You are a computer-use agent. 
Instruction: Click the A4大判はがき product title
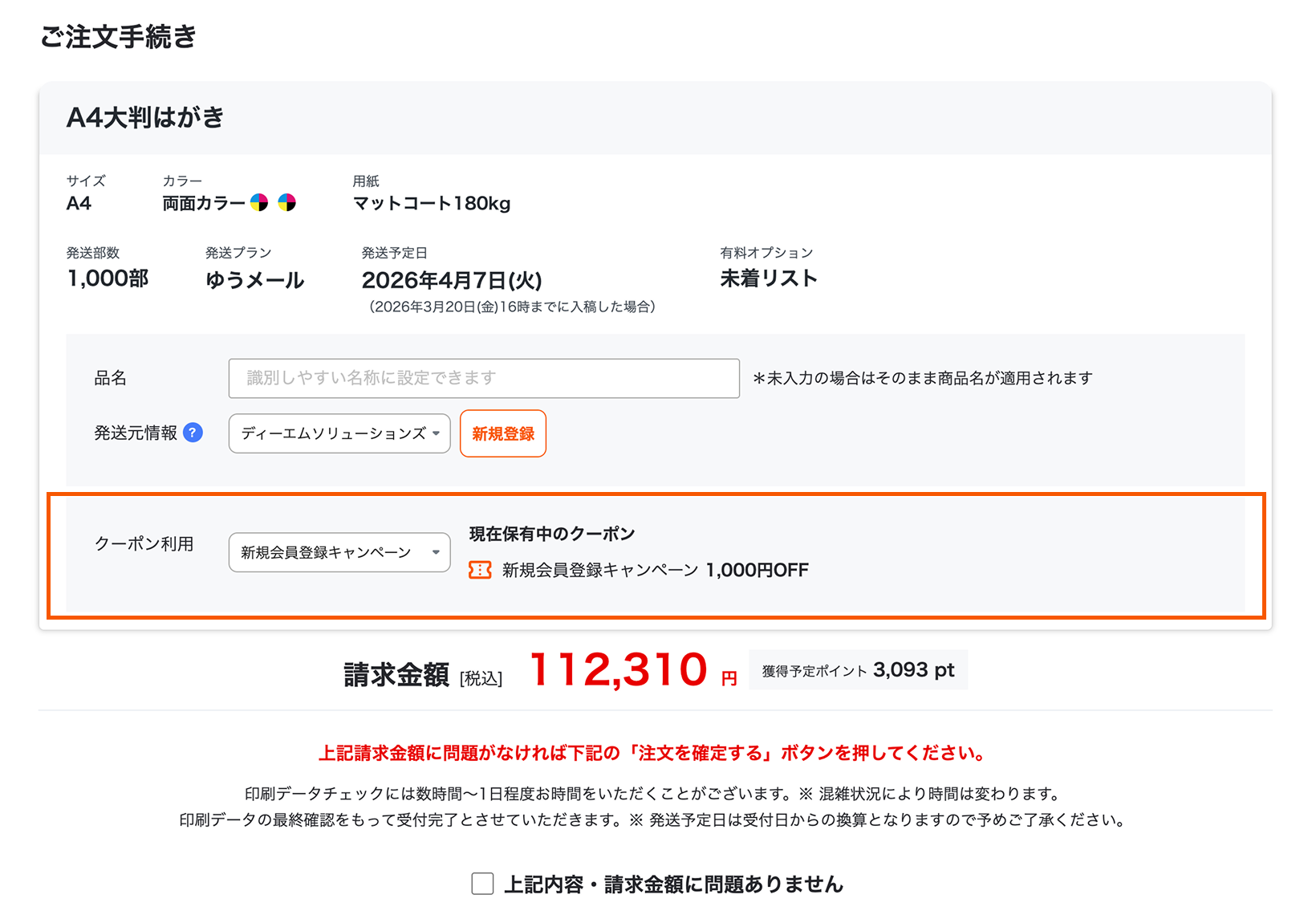[145, 117]
